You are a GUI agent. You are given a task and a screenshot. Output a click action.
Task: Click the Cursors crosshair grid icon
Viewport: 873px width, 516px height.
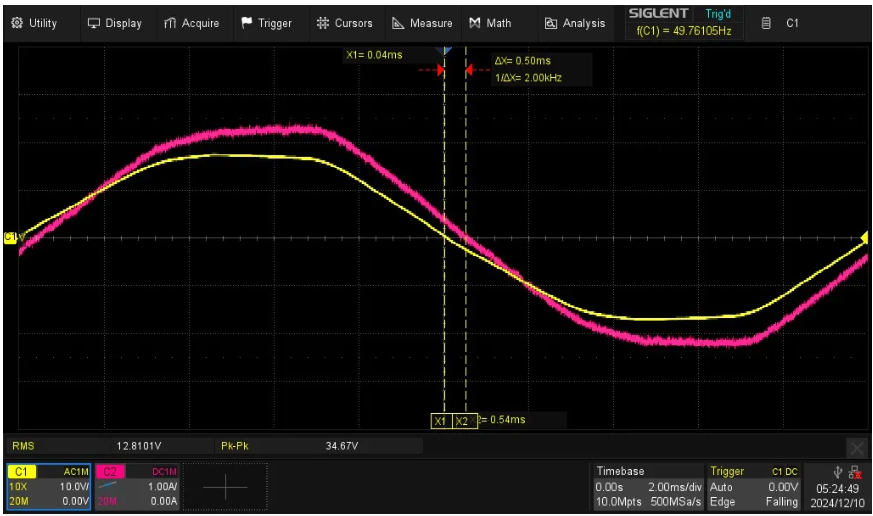coord(322,23)
